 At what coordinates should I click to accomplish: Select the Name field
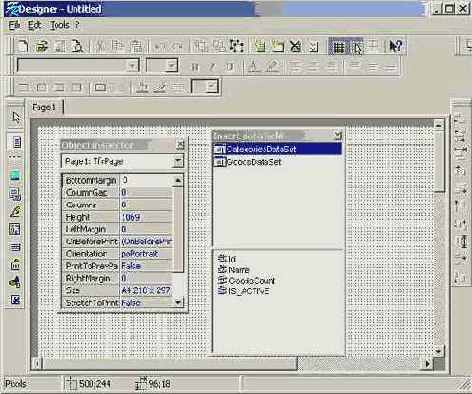[233, 269]
